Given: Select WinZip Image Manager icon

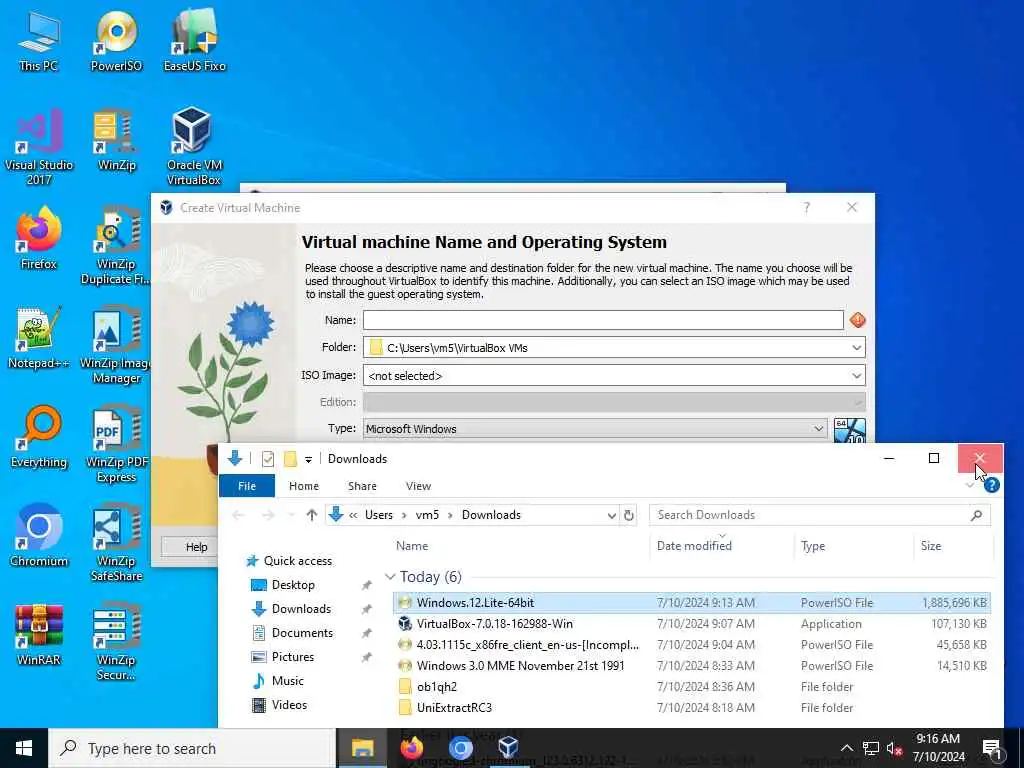Looking at the screenshot, I should (116, 345).
